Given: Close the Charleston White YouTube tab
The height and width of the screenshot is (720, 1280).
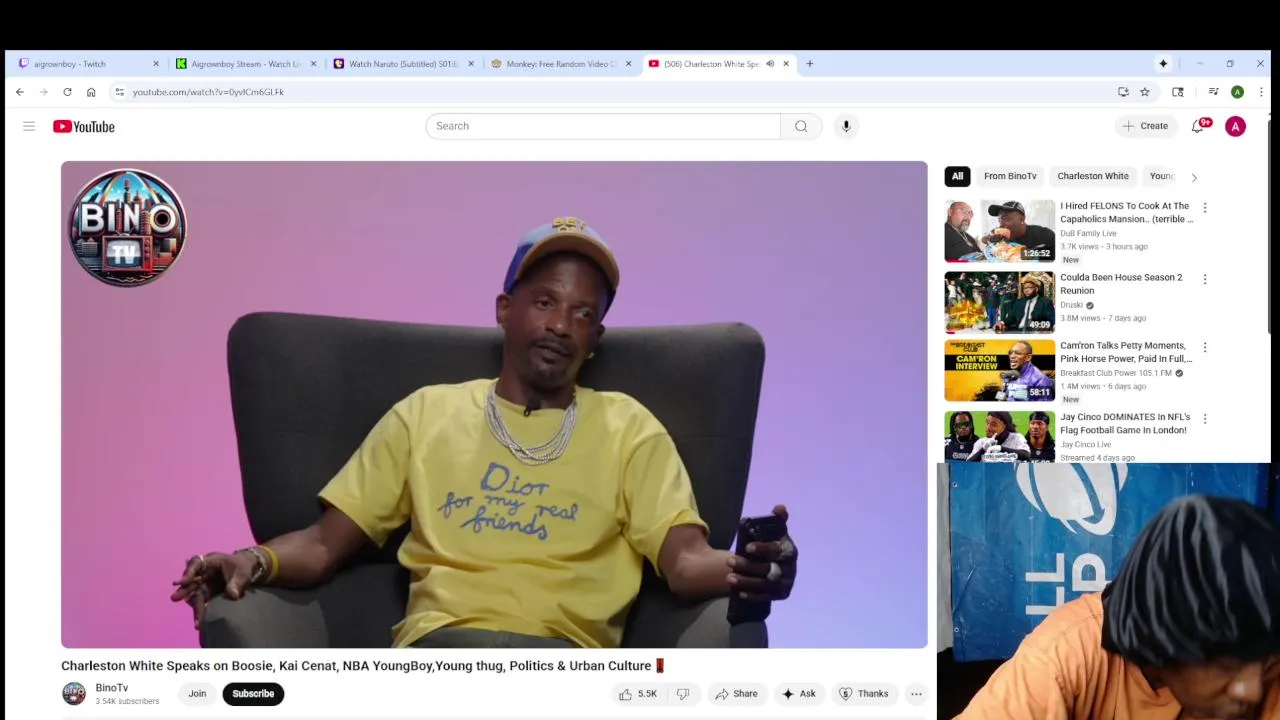Looking at the screenshot, I should [786, 64].
